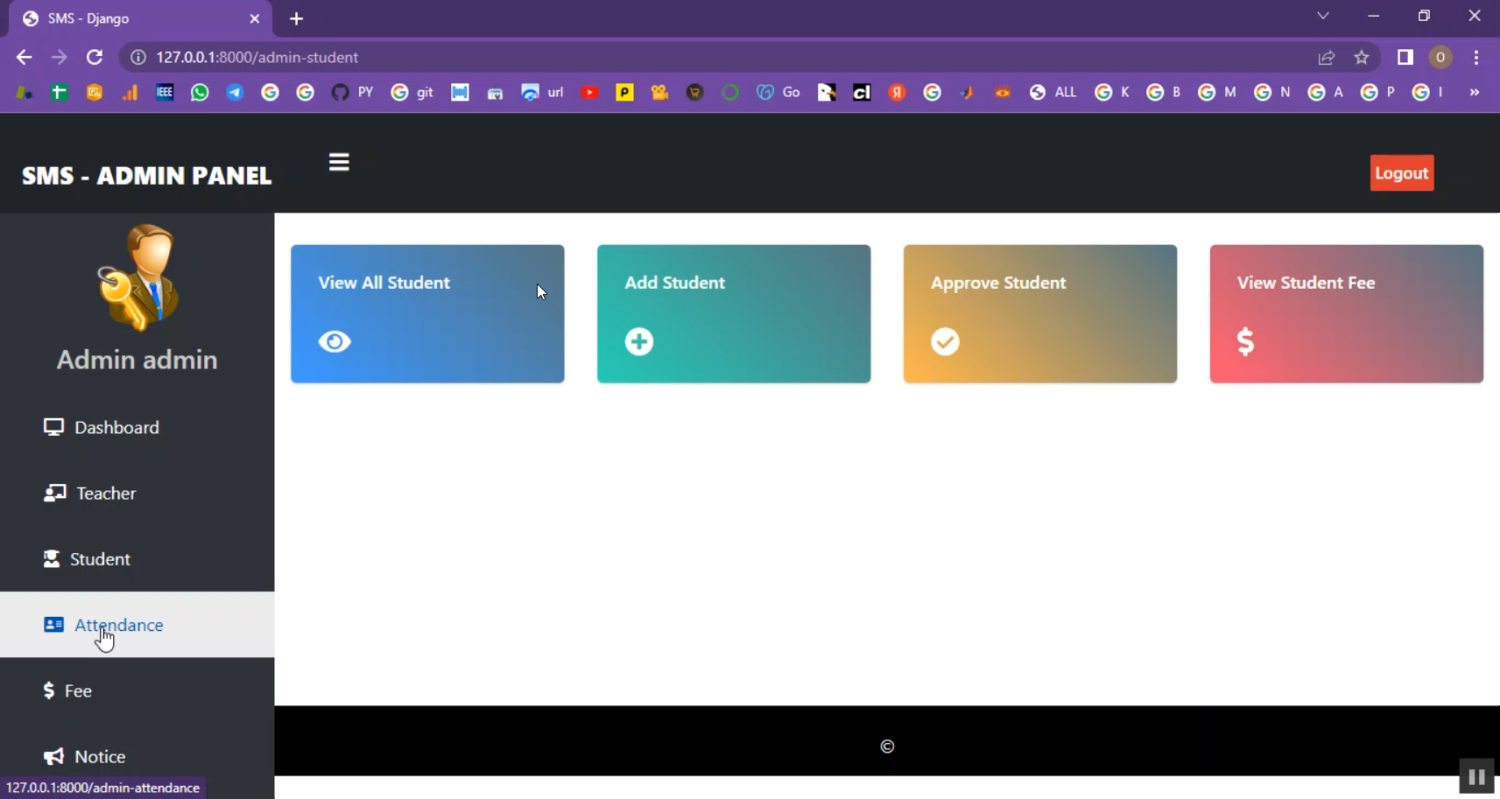Open the Chrome three-dot menu

(x=1476, y=58)
